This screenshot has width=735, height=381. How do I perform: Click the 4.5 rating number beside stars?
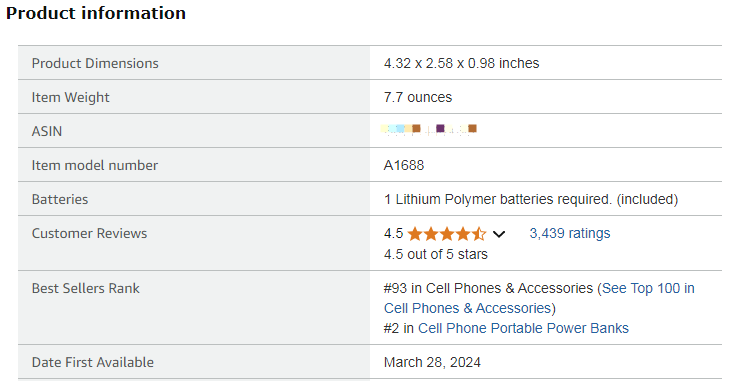pyautogui.click(x=393, y=233)
